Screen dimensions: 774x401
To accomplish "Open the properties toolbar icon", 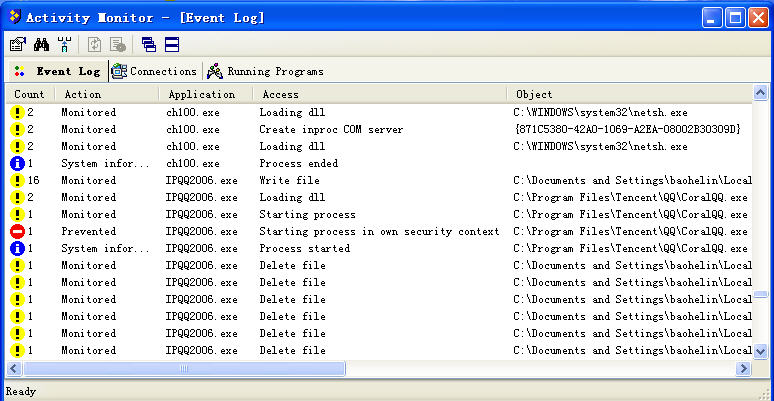I will pyautogui.click(x=18, y=45).
